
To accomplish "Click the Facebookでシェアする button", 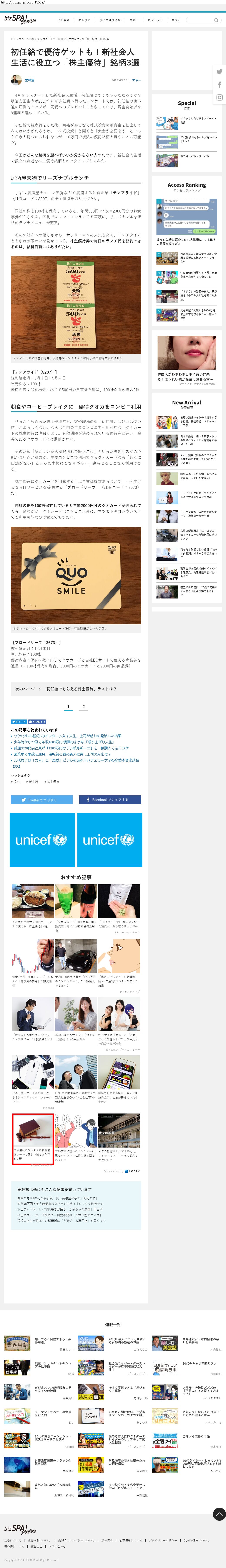I will coord(110,799).
